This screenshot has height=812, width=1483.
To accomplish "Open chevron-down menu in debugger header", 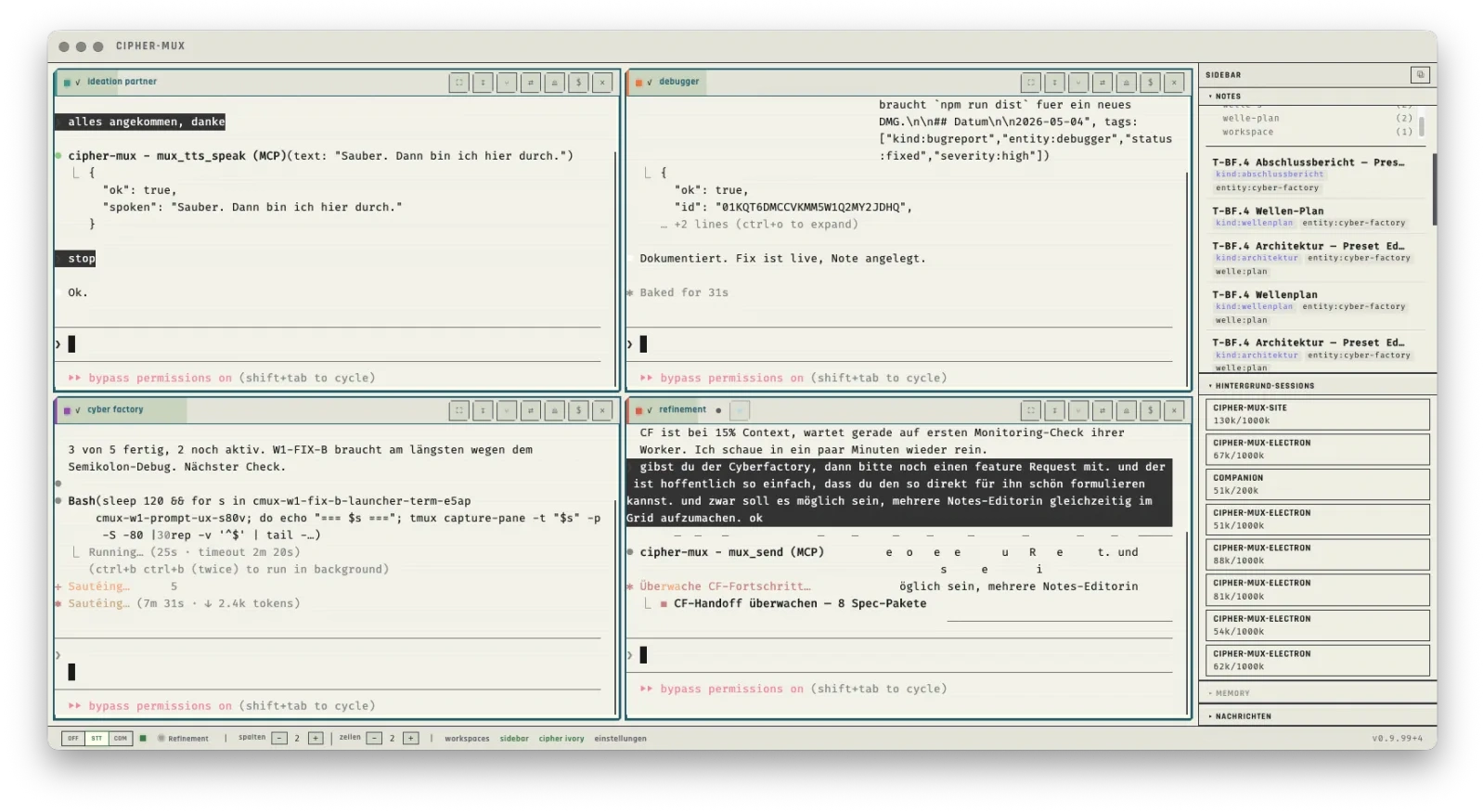I will 1078,83.
